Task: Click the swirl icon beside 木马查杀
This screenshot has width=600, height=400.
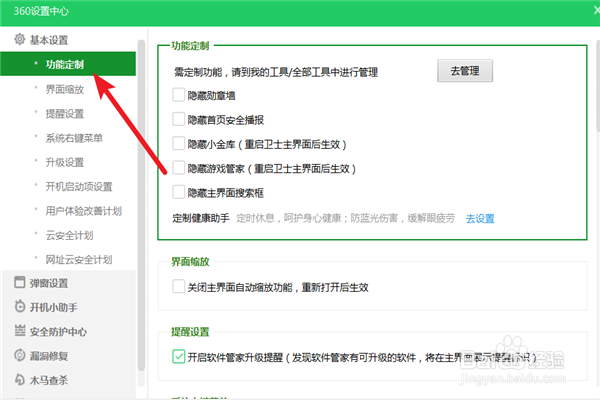Action: [x=20, y=379]
